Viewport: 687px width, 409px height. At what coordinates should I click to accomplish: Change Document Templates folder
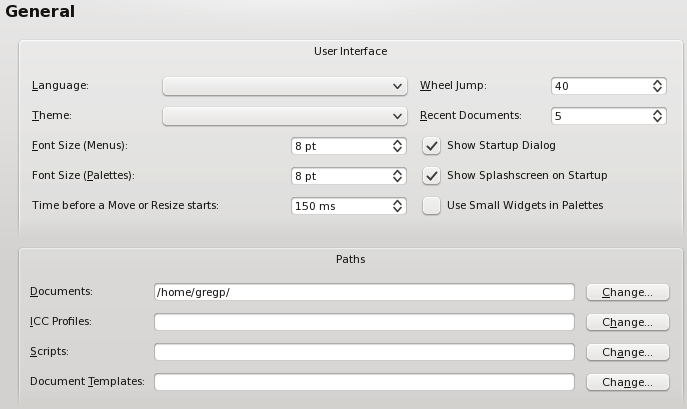point(628,382)
